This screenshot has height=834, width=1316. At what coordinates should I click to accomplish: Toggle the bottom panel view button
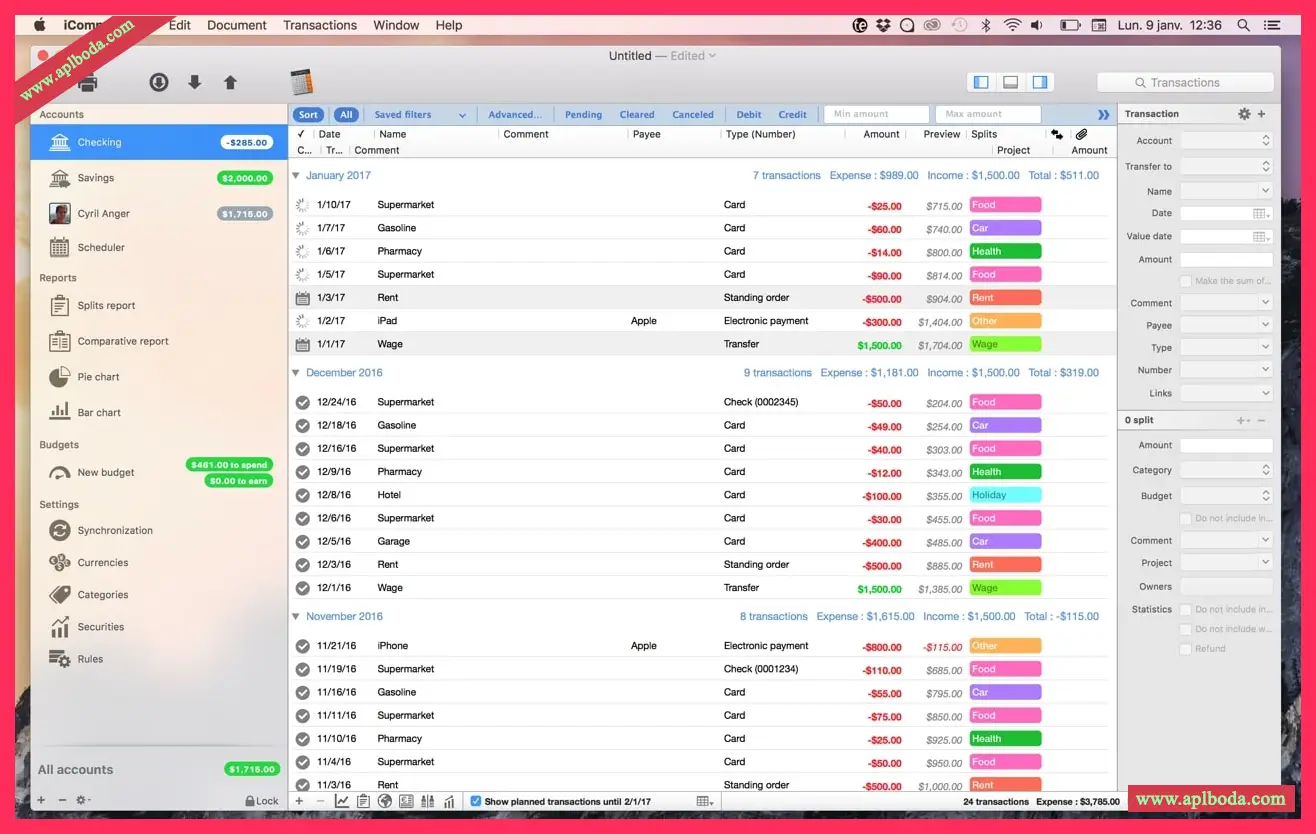[x=1011, y=82]
